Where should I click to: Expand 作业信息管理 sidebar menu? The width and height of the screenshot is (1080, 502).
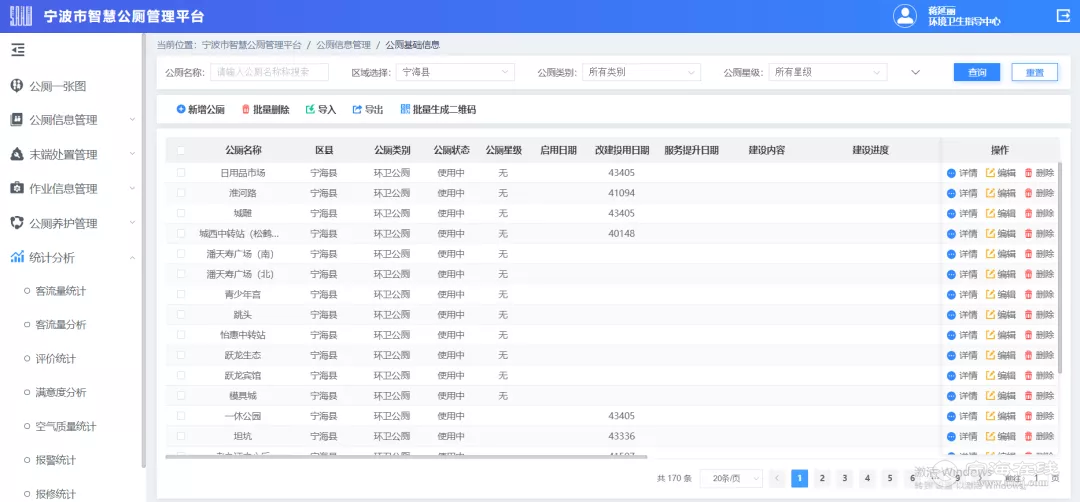[x=73, y=189]
